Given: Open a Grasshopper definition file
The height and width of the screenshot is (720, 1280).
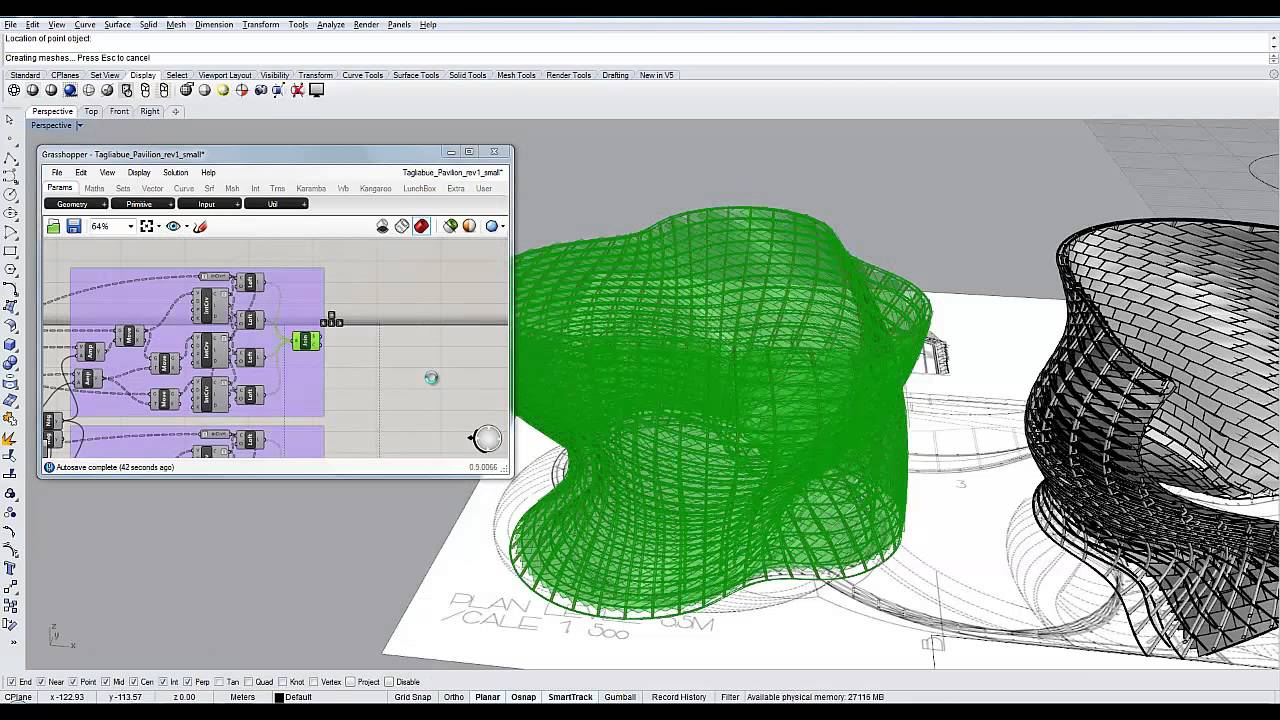Looking at the screenshot, I should [x=53, y=226].
